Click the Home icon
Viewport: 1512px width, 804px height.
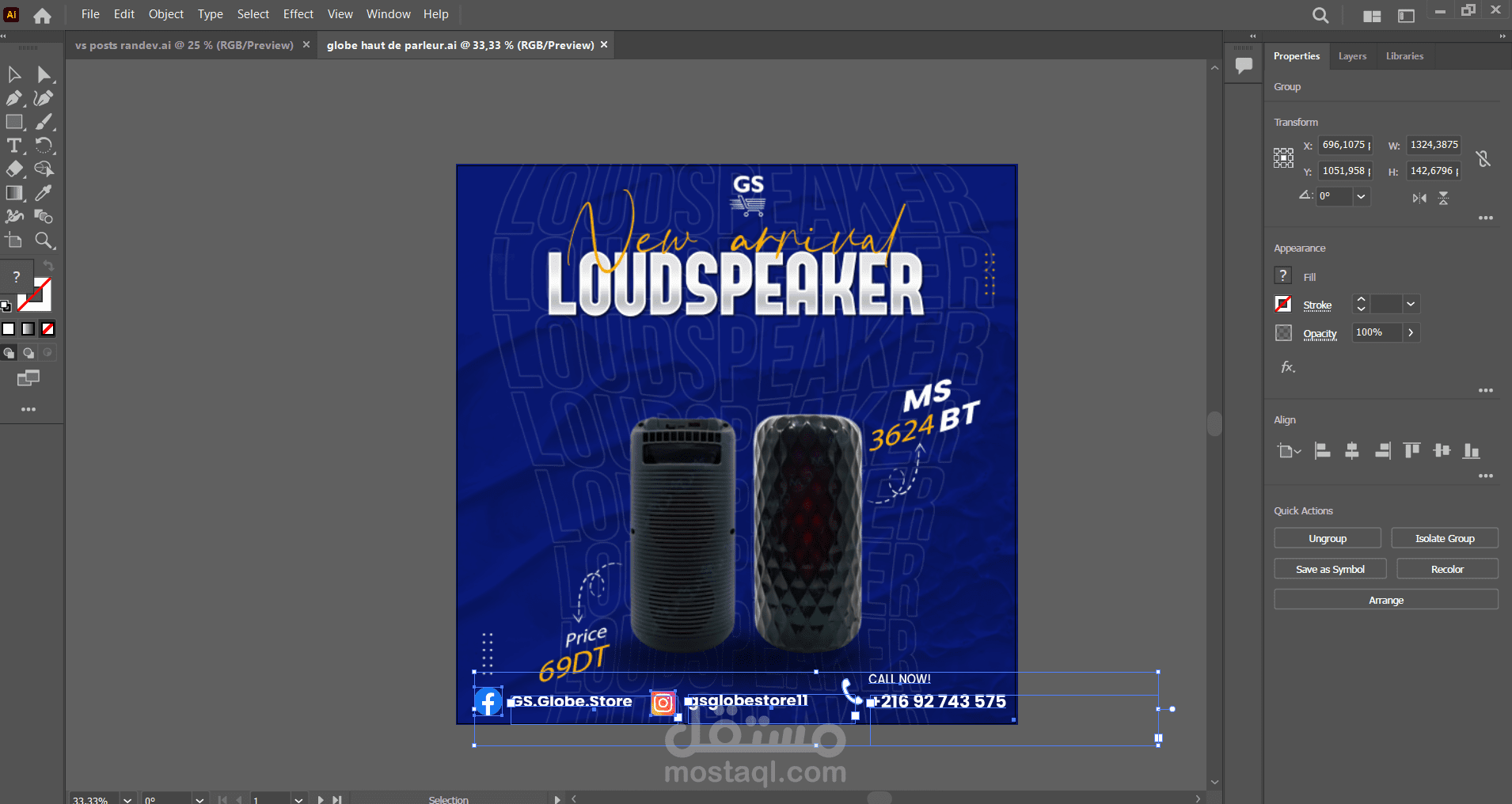coord(42,15)
